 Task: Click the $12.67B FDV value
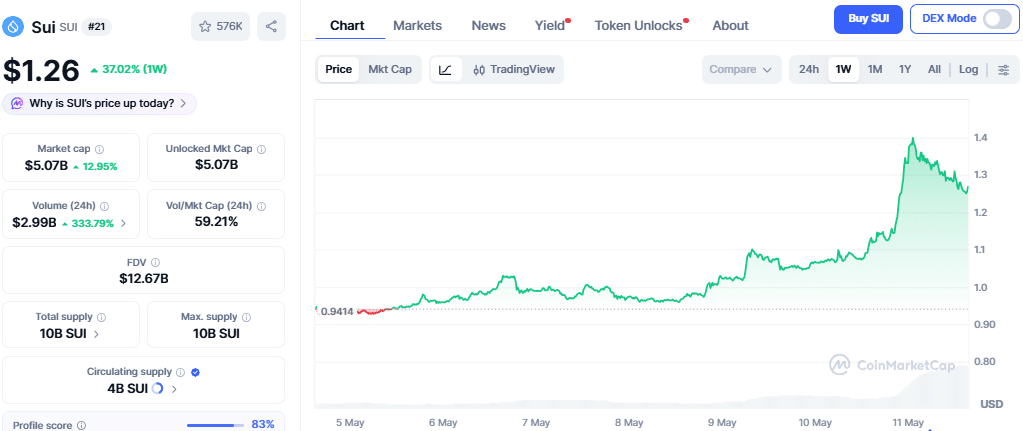pos(144,278)
